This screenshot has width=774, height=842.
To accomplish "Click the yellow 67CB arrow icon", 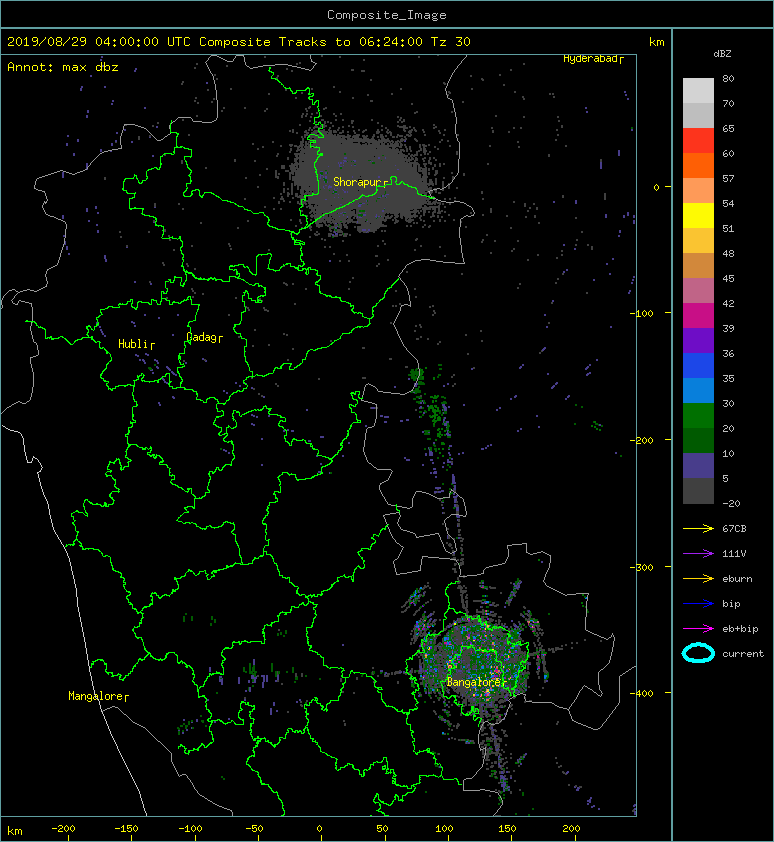I will (698, 528).
